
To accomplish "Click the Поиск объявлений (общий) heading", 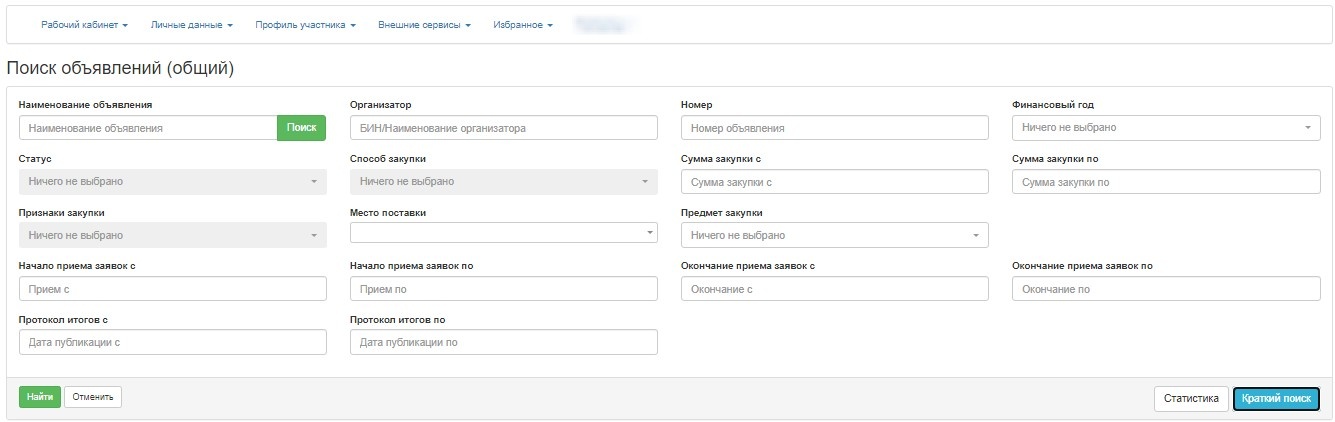I will click(120, 68).
